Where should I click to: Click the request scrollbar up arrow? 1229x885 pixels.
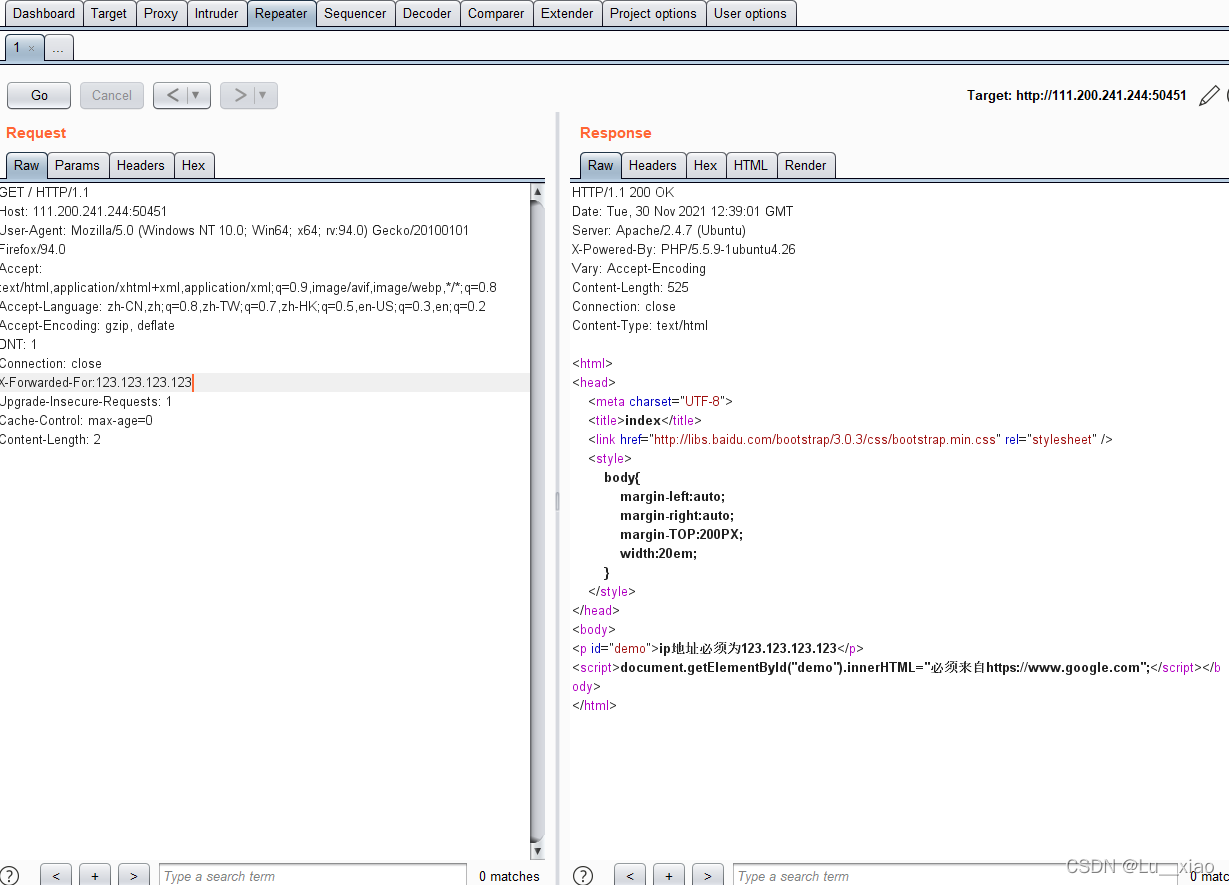(538, 191)
